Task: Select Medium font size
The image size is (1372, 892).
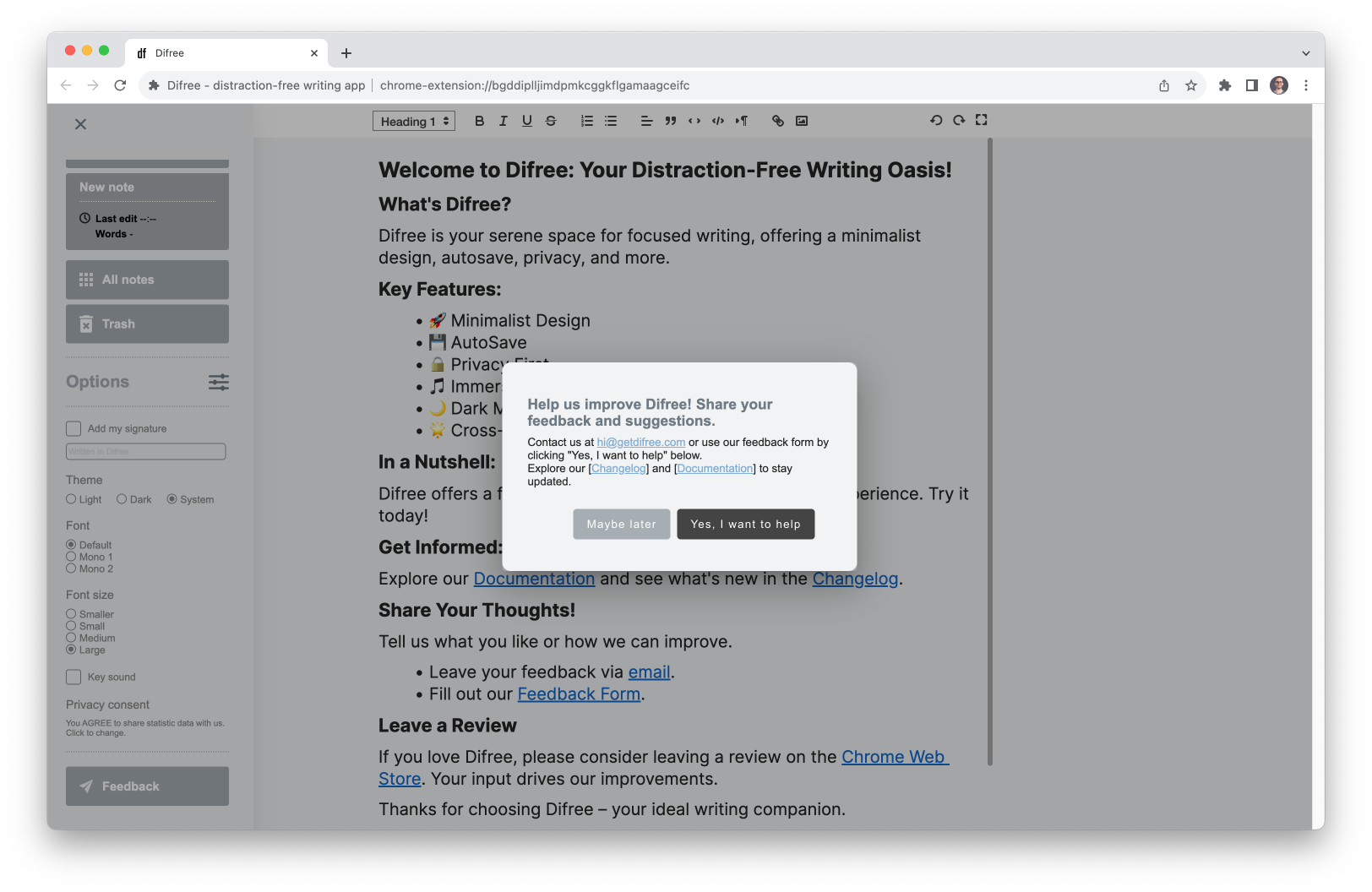Action: point(71,638)
